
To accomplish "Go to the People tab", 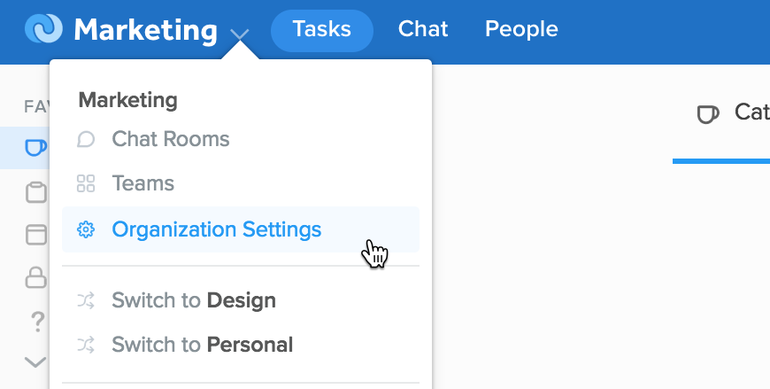I will tap(522, 29).
